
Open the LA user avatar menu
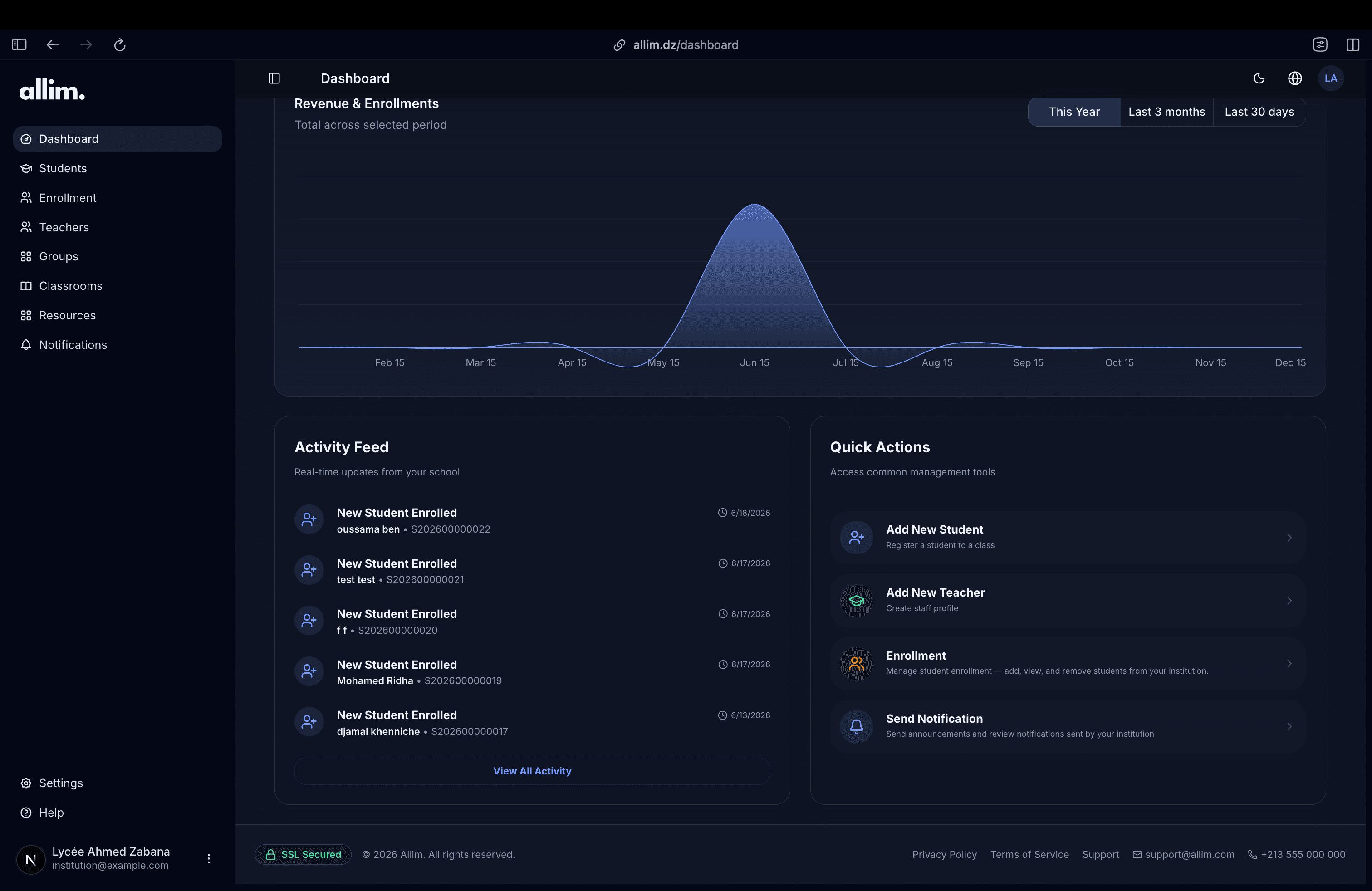[x=1331, y=78]
